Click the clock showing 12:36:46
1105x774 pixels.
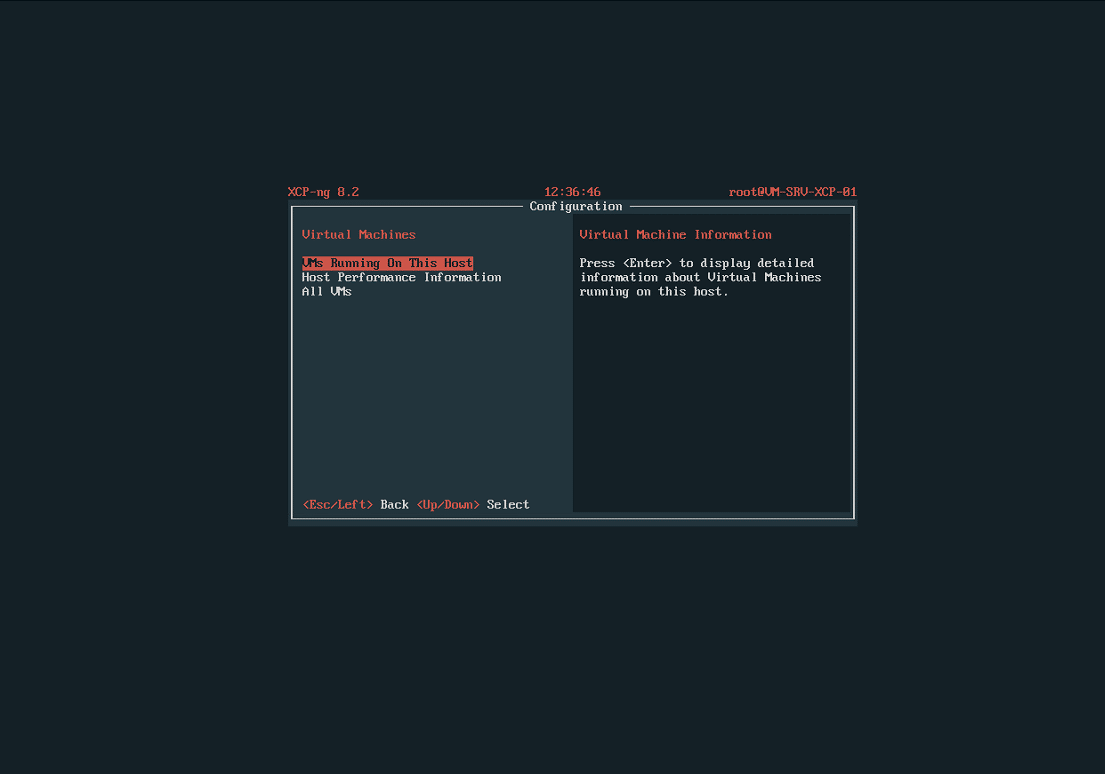(572, 192)
